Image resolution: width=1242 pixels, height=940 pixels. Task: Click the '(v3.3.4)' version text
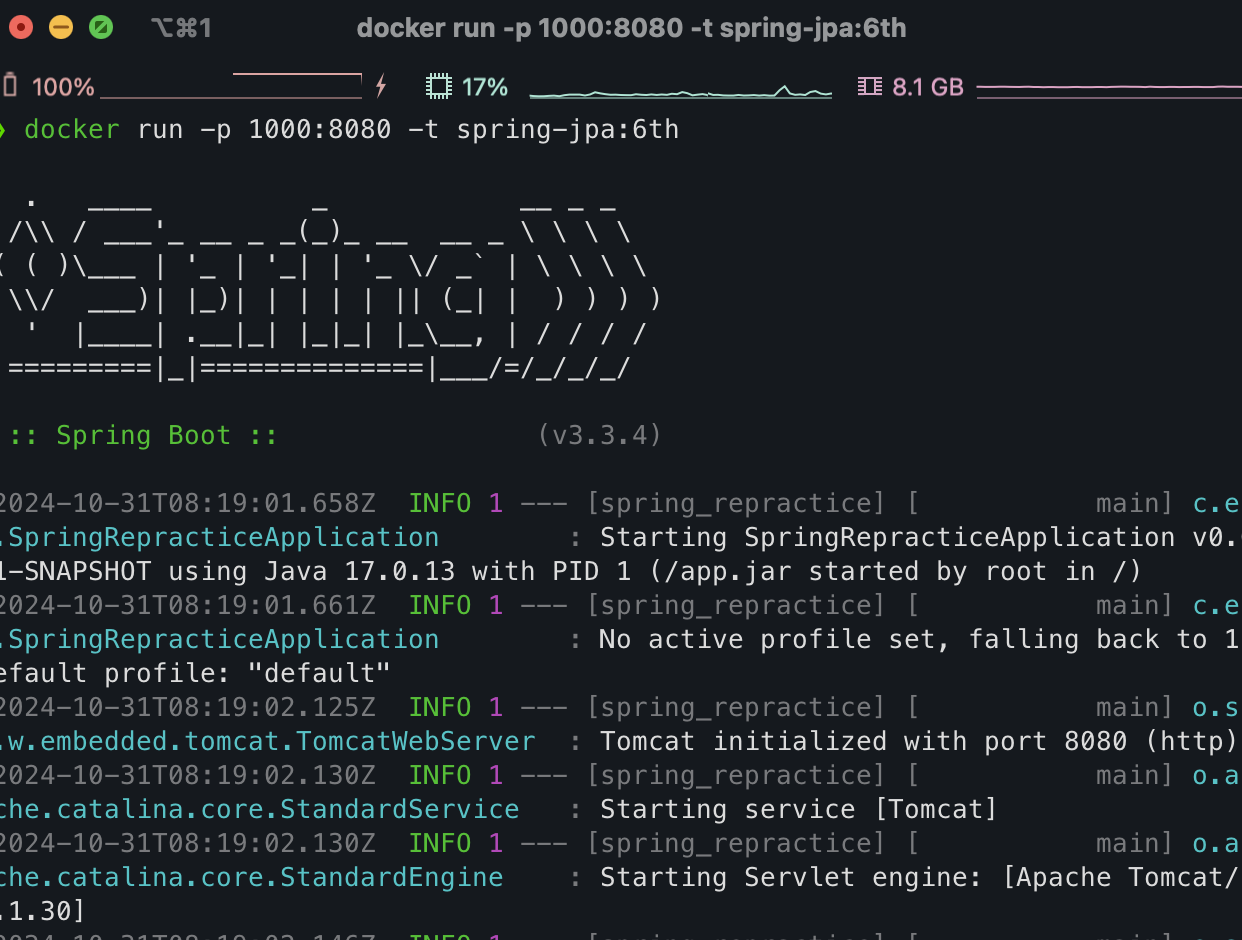tap(600, 436)
